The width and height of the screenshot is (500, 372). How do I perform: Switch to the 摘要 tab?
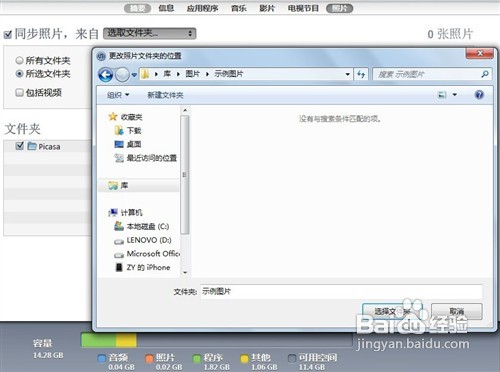click(137, 8)
